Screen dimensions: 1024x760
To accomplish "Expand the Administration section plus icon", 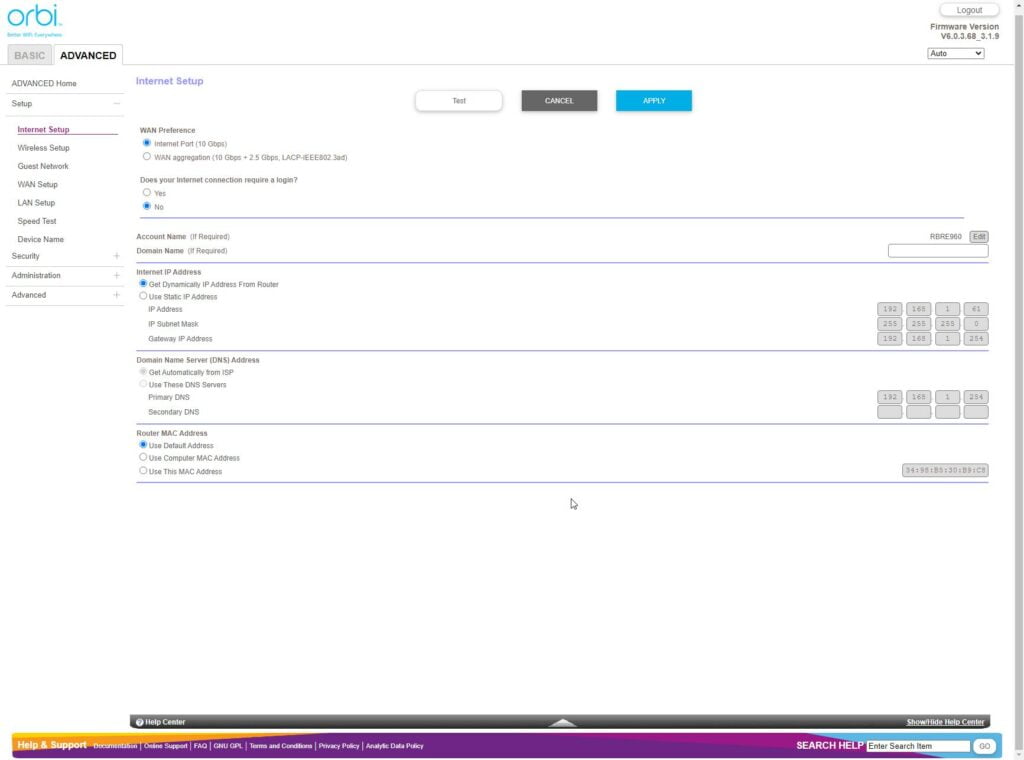I will pos(116,276).
